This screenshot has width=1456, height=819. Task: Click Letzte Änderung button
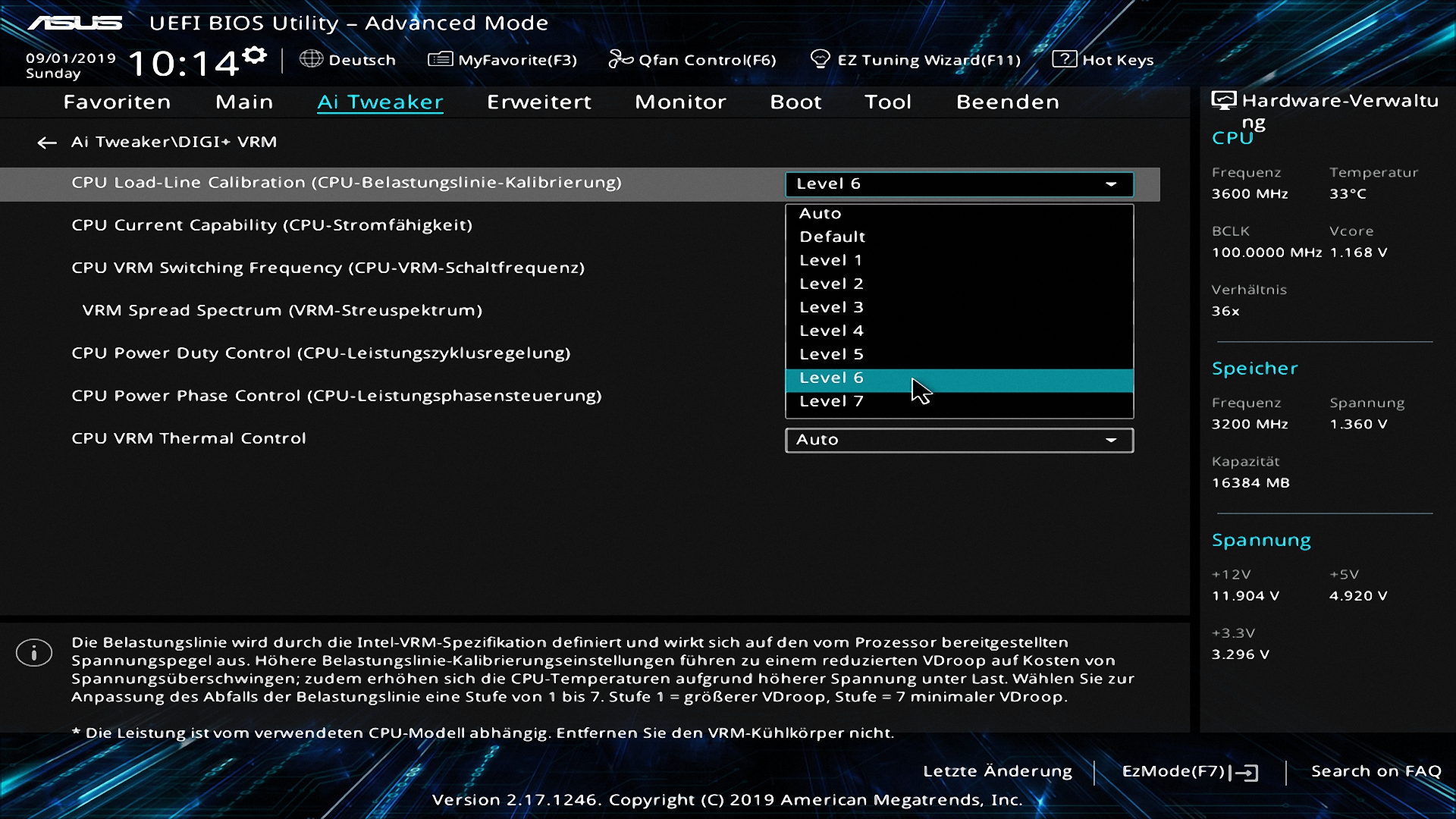tap(997, 771)
